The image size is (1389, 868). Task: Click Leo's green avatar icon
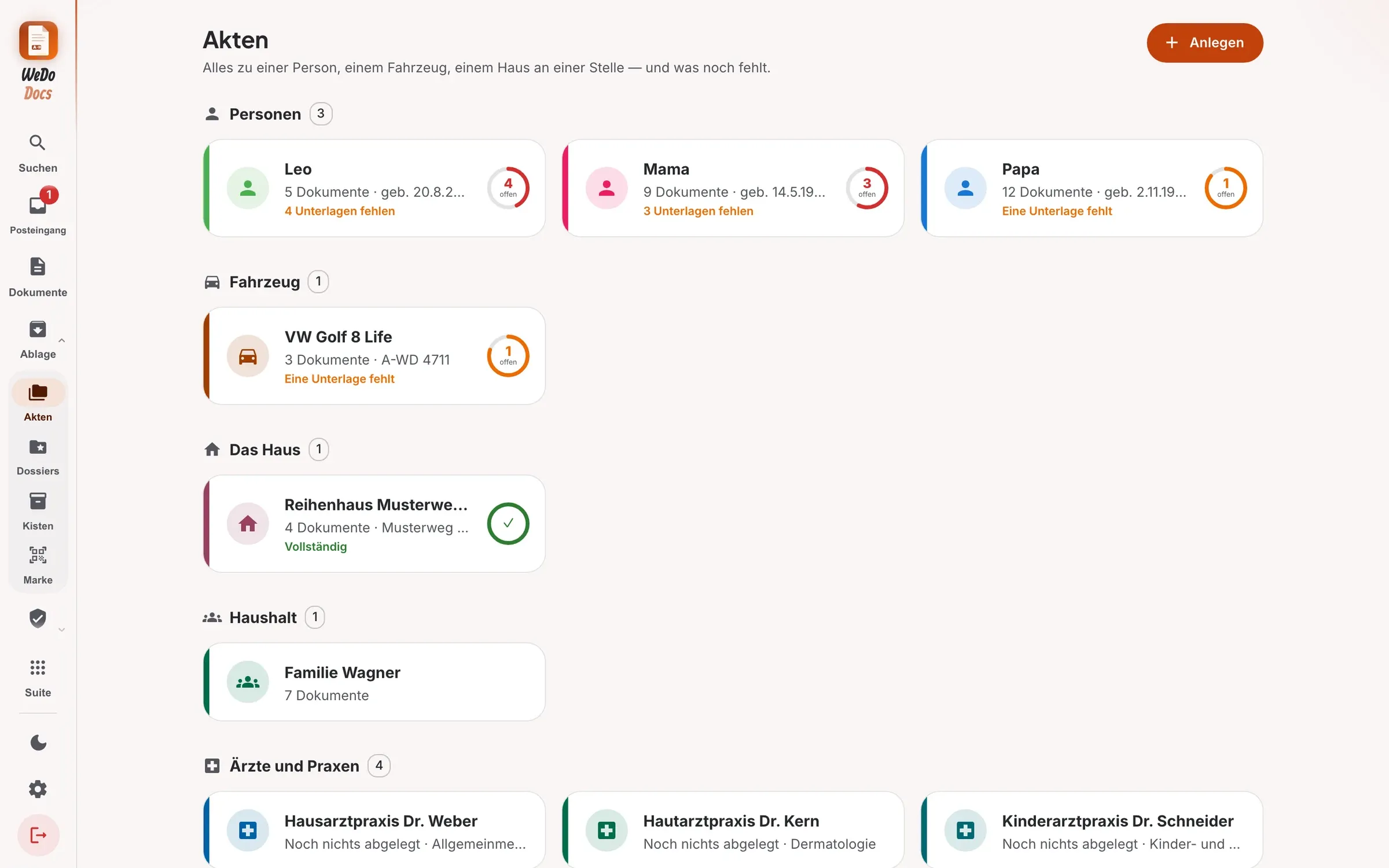click(x=248, y=188)
